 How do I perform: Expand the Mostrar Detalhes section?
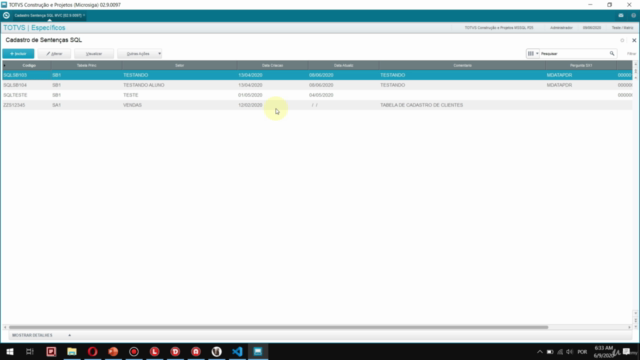pos(41,335)
